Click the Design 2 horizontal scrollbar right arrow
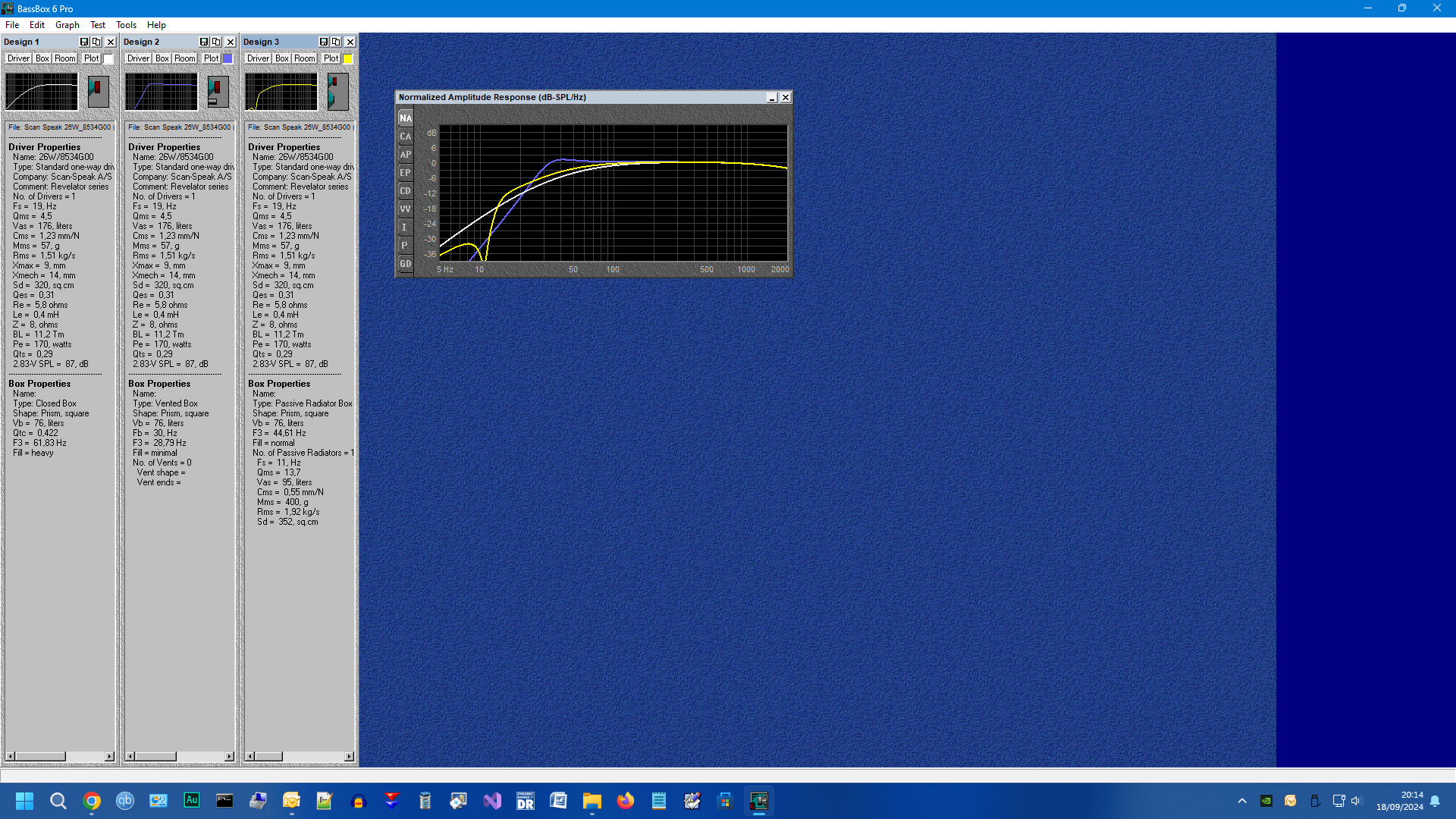Image resolution: width=1456 pixels, height=819 pixels. pos(229,756)
